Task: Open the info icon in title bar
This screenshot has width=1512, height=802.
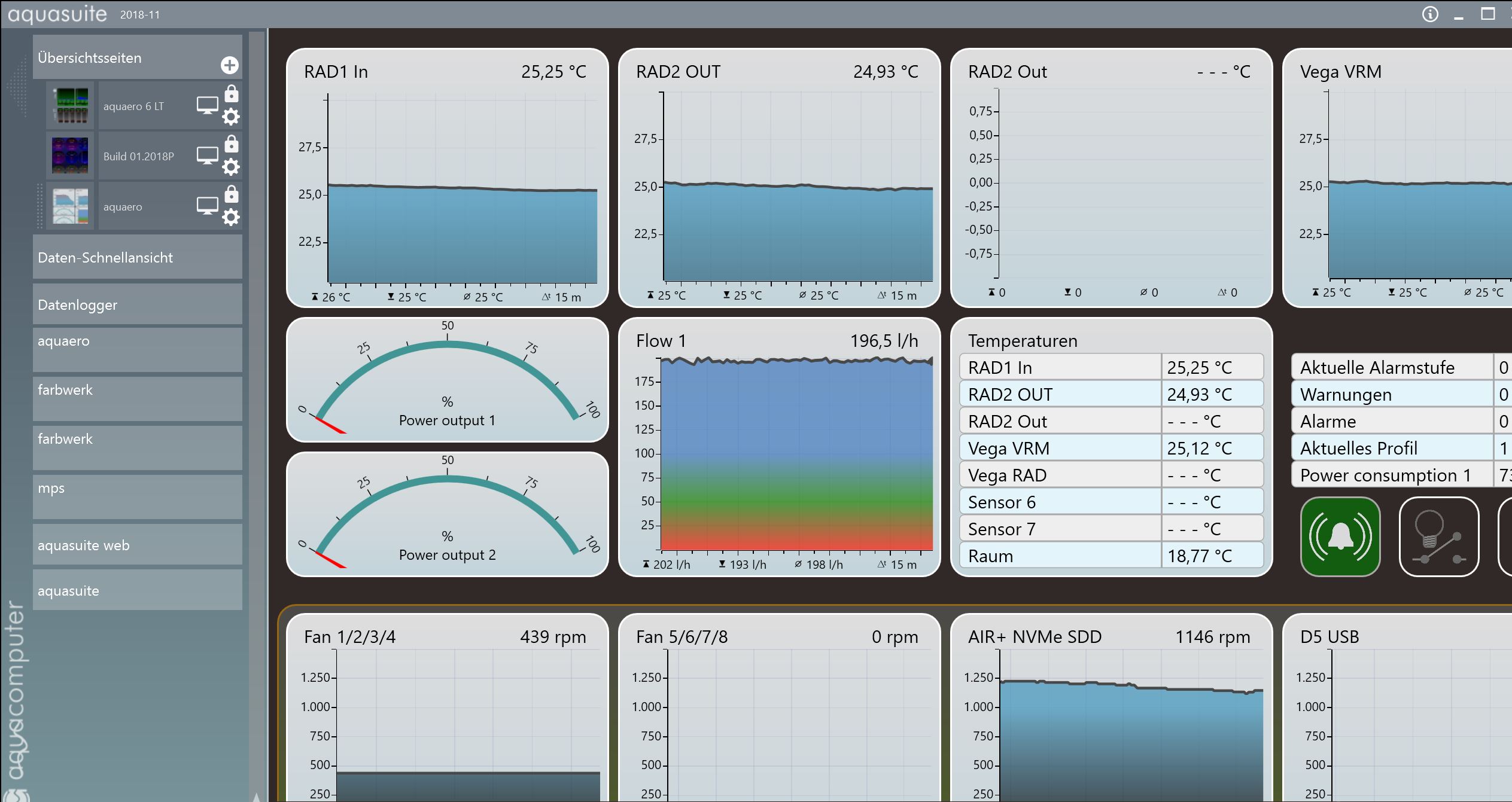Action: (1430, 14)
